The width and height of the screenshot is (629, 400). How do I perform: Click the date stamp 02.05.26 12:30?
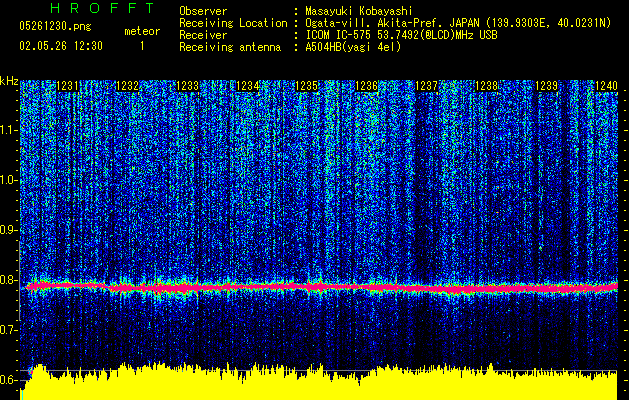click(x=61, y=46)
